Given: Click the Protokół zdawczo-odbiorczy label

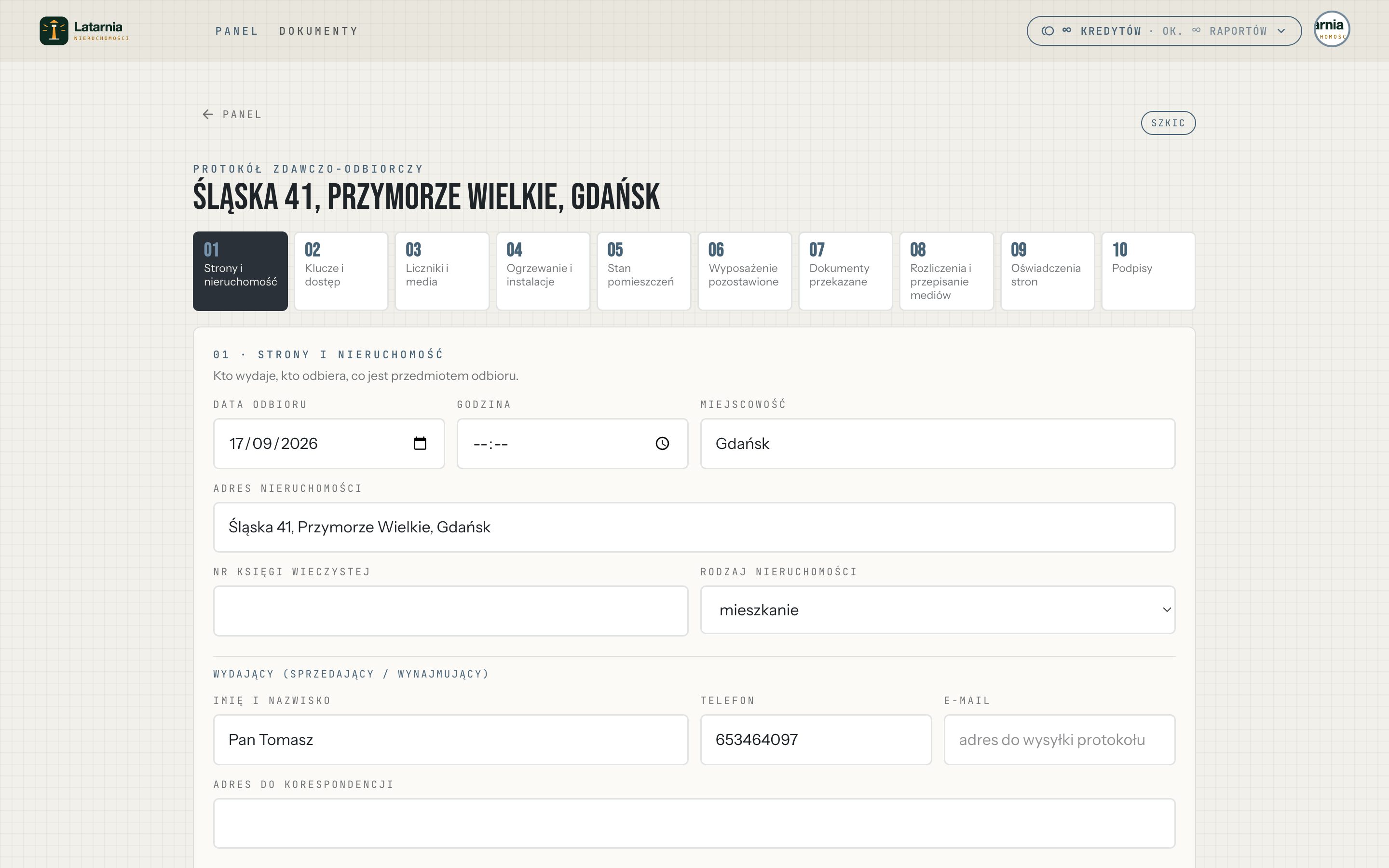Looking at the screenshot, I should 308,169.
